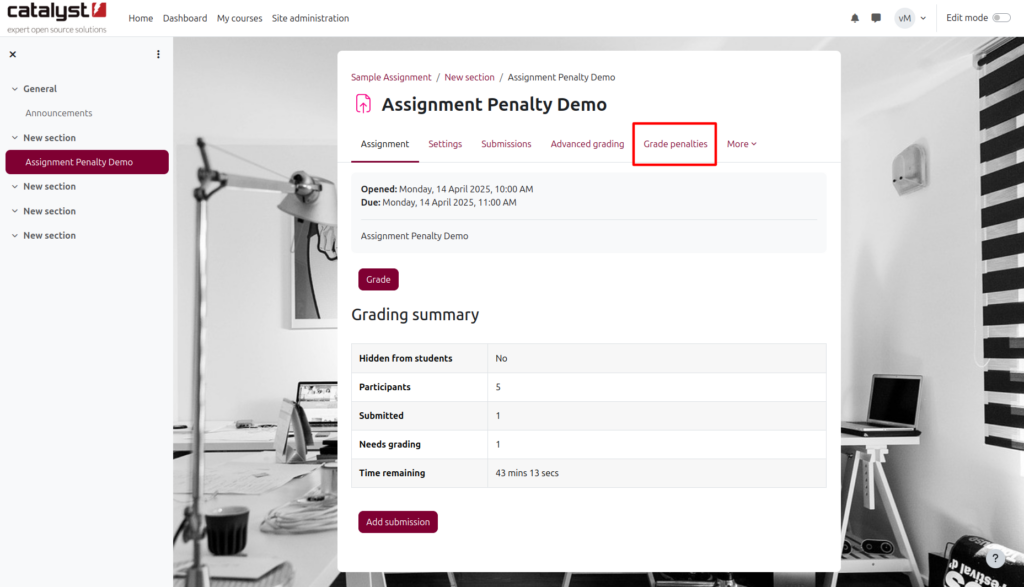This screenshot has width=1024, height=587.
Task: Go to the Submissions tab
Action: pos(506,144)
